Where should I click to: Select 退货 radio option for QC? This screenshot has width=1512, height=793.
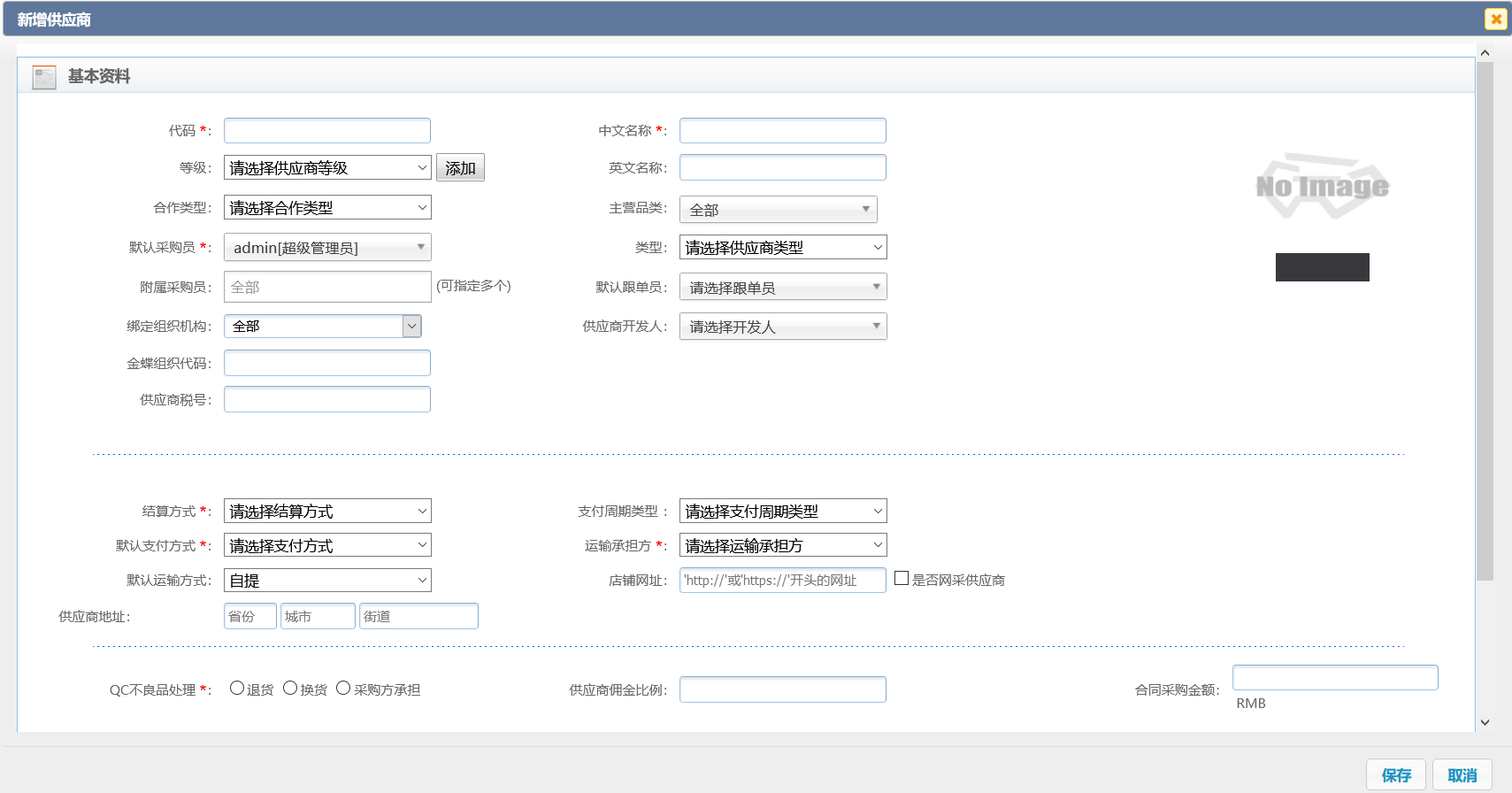tap(237, 689)
